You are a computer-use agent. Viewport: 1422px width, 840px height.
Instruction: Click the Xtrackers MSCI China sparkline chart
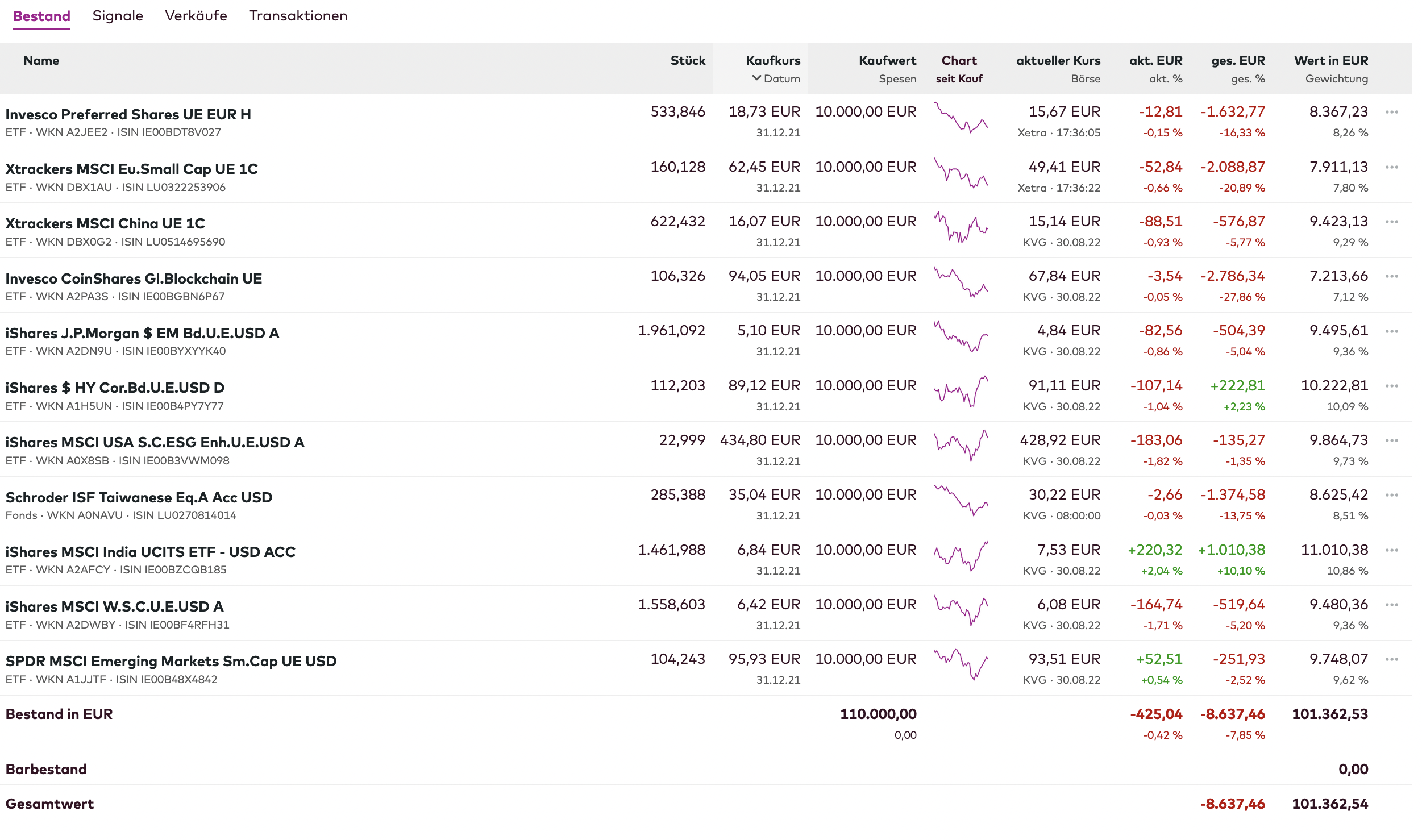[961, 227]
